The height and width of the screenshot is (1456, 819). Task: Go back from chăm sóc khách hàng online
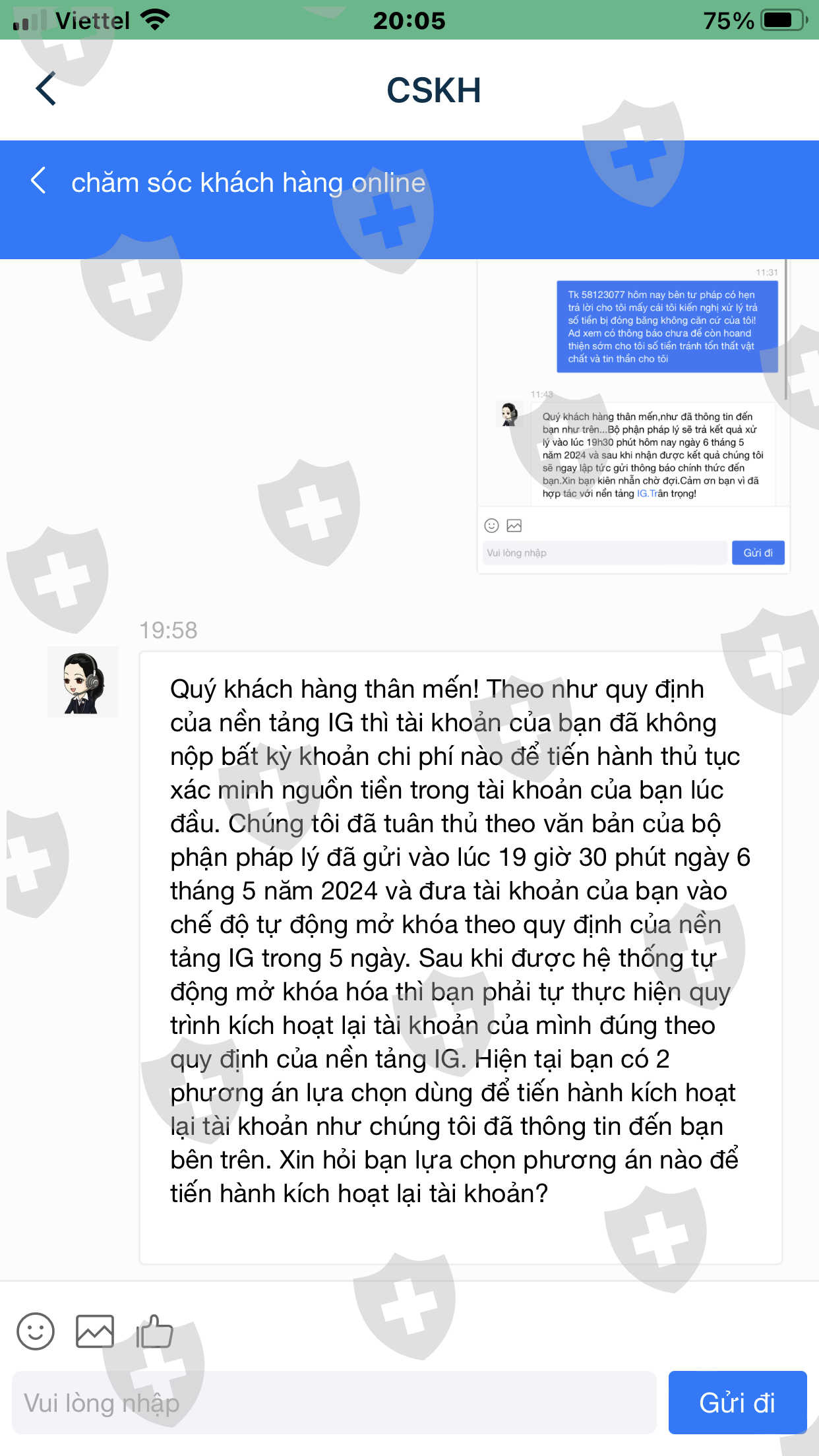coord(38,181)
